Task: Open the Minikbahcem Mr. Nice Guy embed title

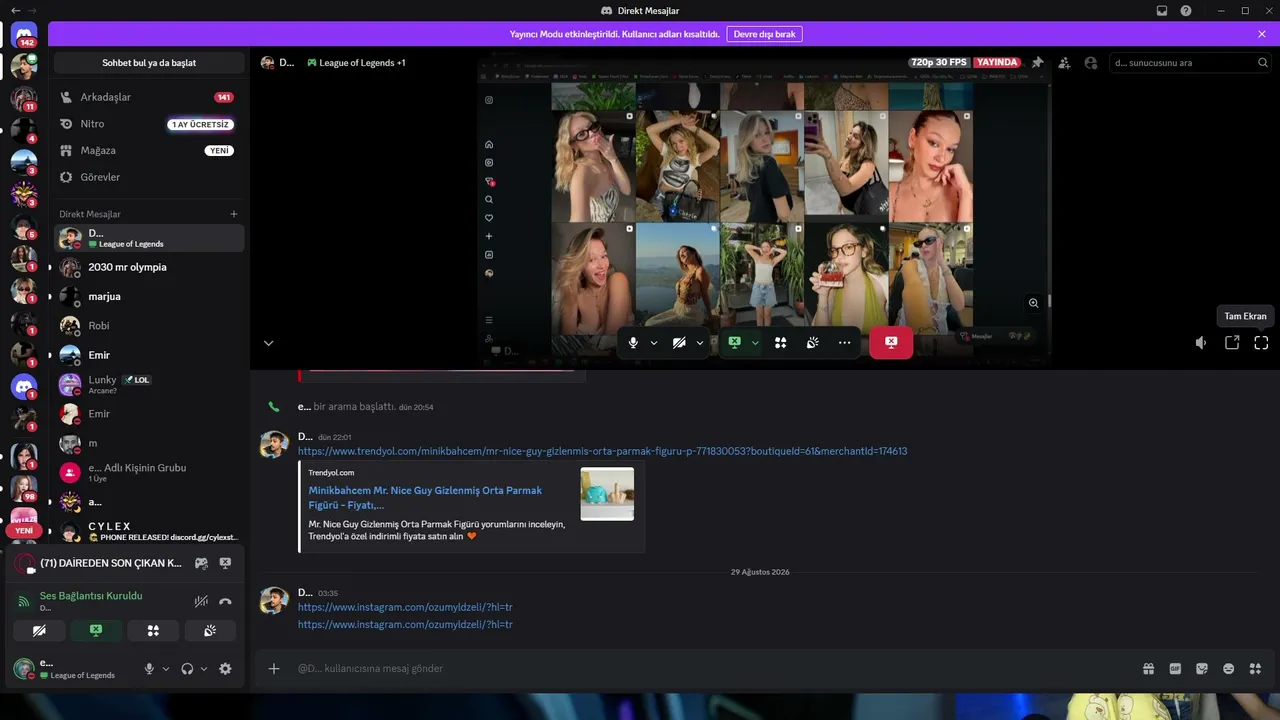Action: tap(425, 498)
